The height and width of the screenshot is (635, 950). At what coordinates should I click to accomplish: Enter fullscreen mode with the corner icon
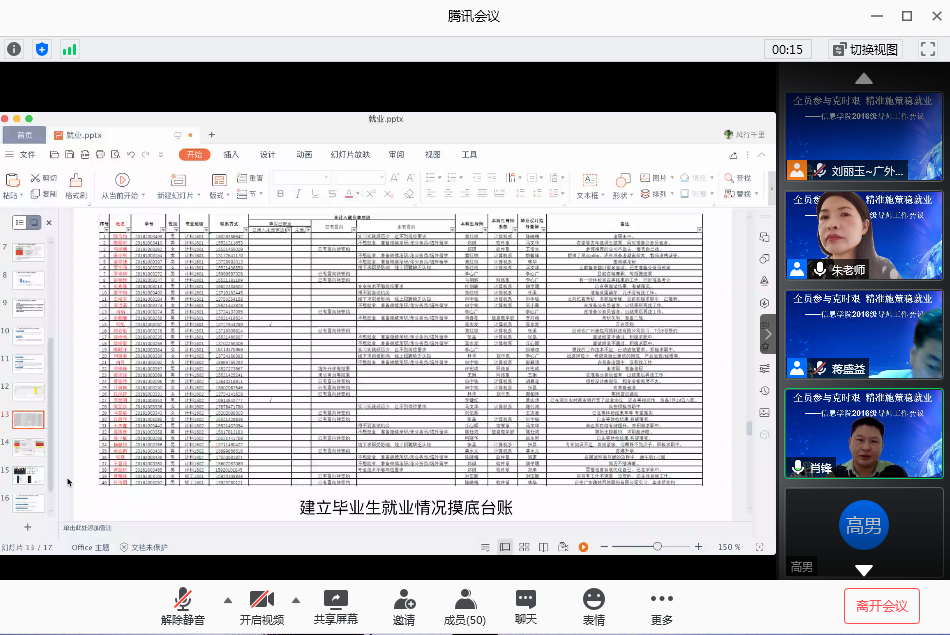point(925,49)
